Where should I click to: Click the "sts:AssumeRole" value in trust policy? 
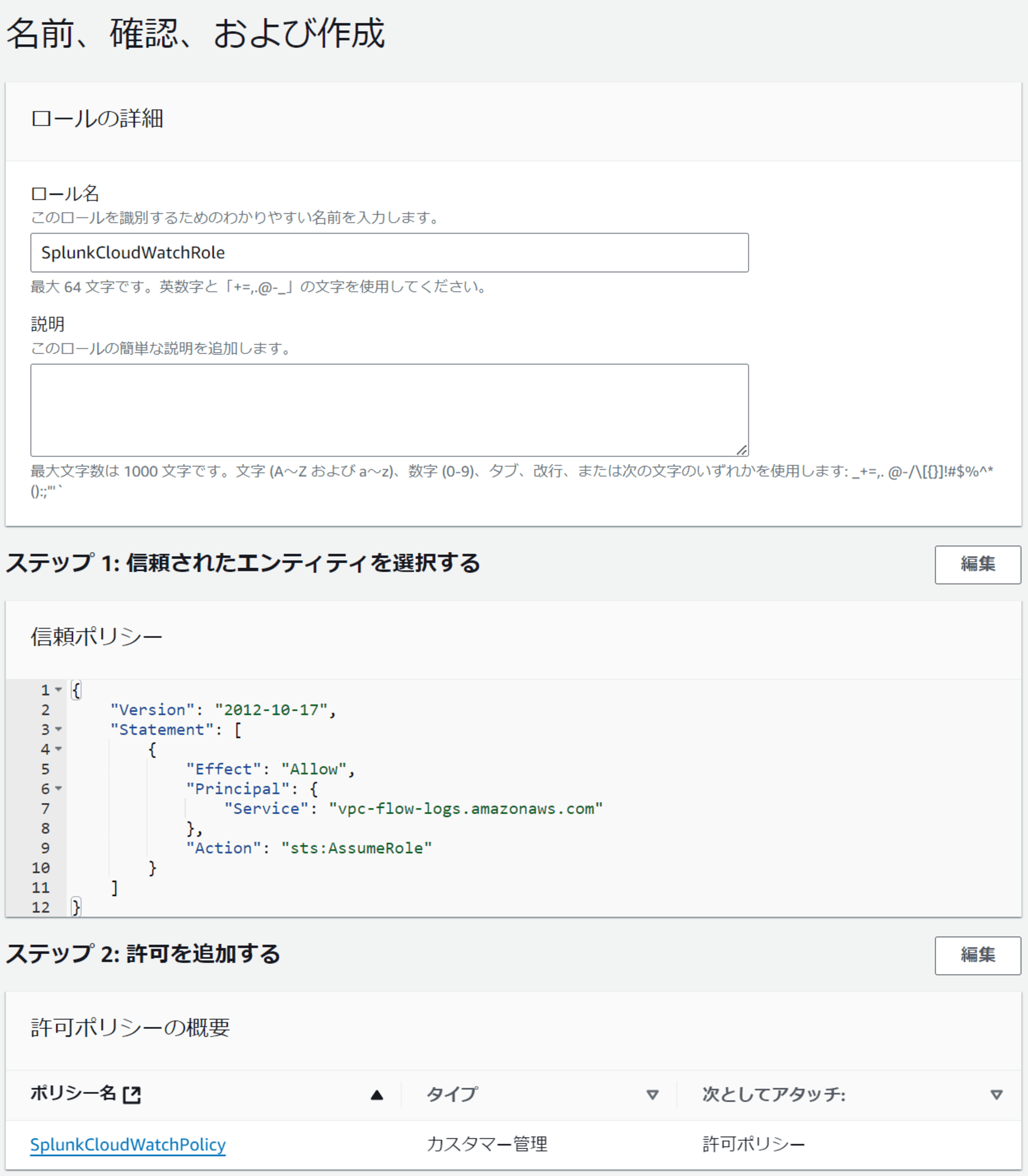(356, 848)
